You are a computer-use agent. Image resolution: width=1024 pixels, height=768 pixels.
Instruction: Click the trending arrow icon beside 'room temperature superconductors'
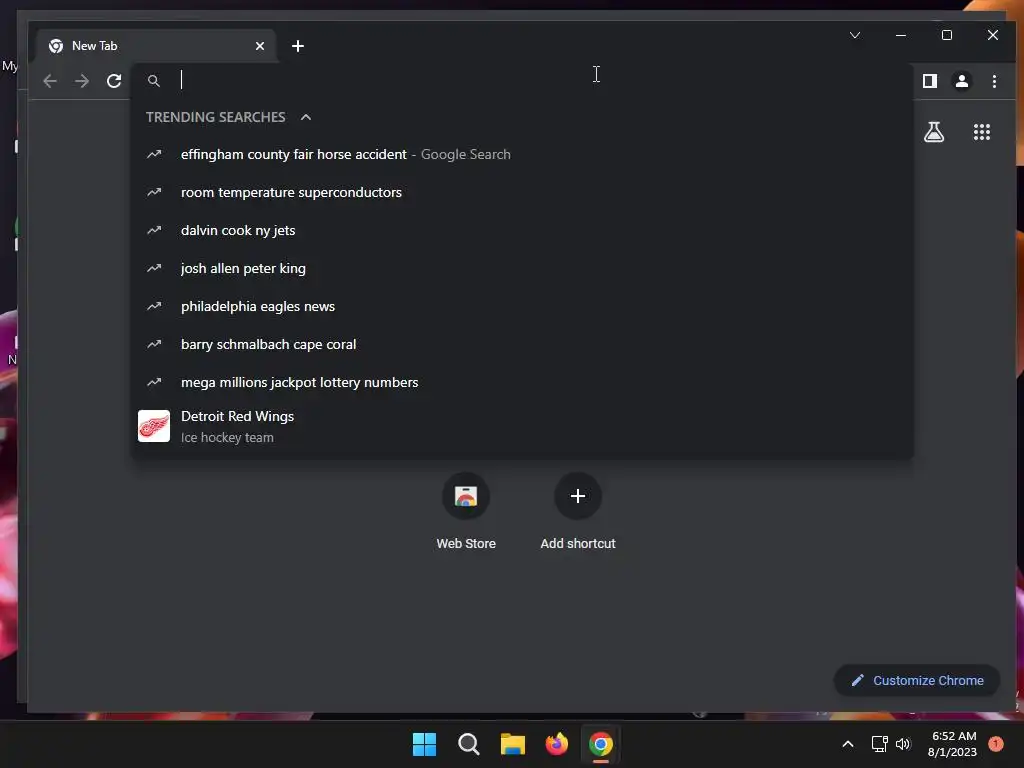154,193
